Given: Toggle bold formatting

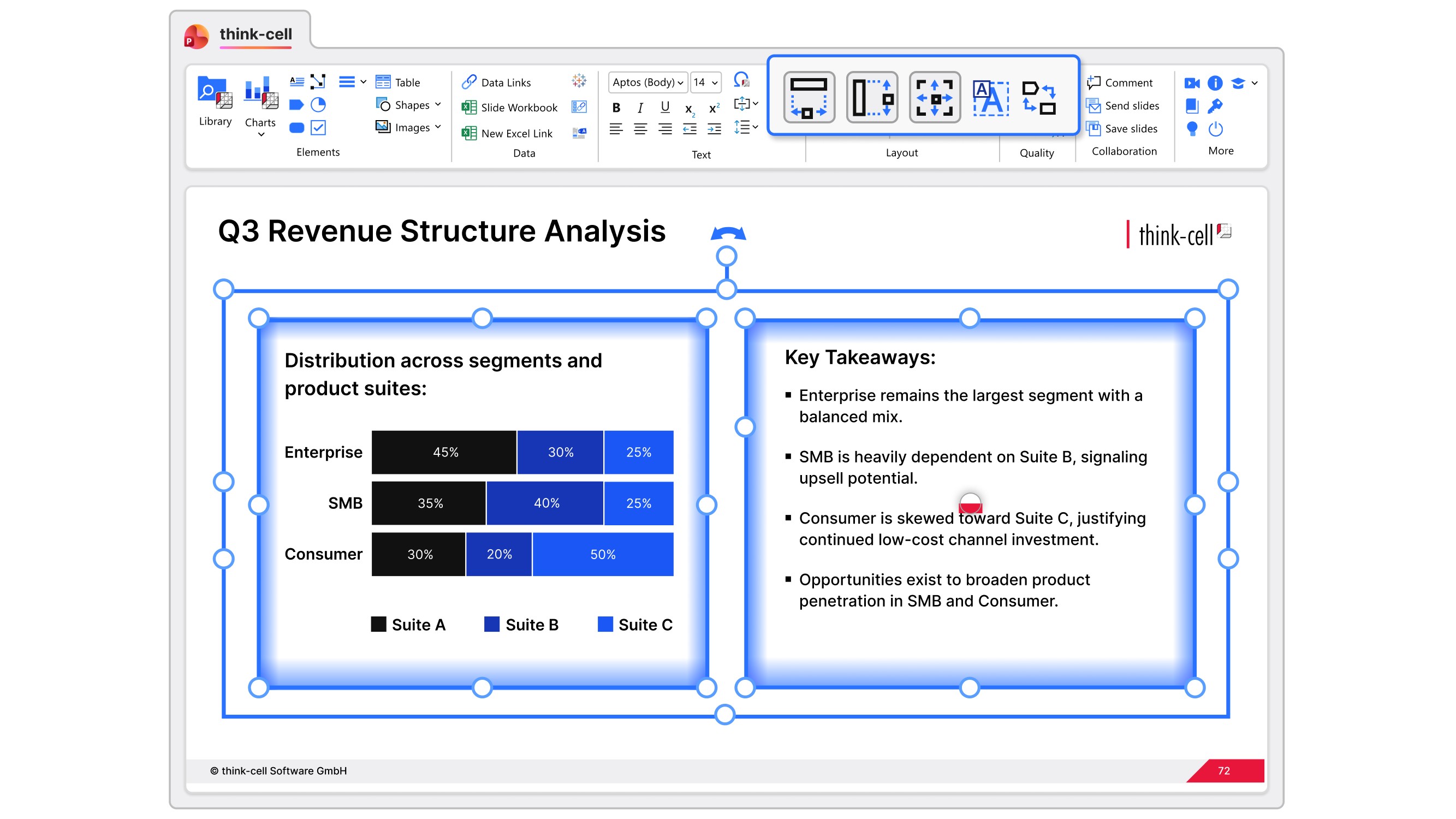Looking at the screenshot, I should 616,108.
